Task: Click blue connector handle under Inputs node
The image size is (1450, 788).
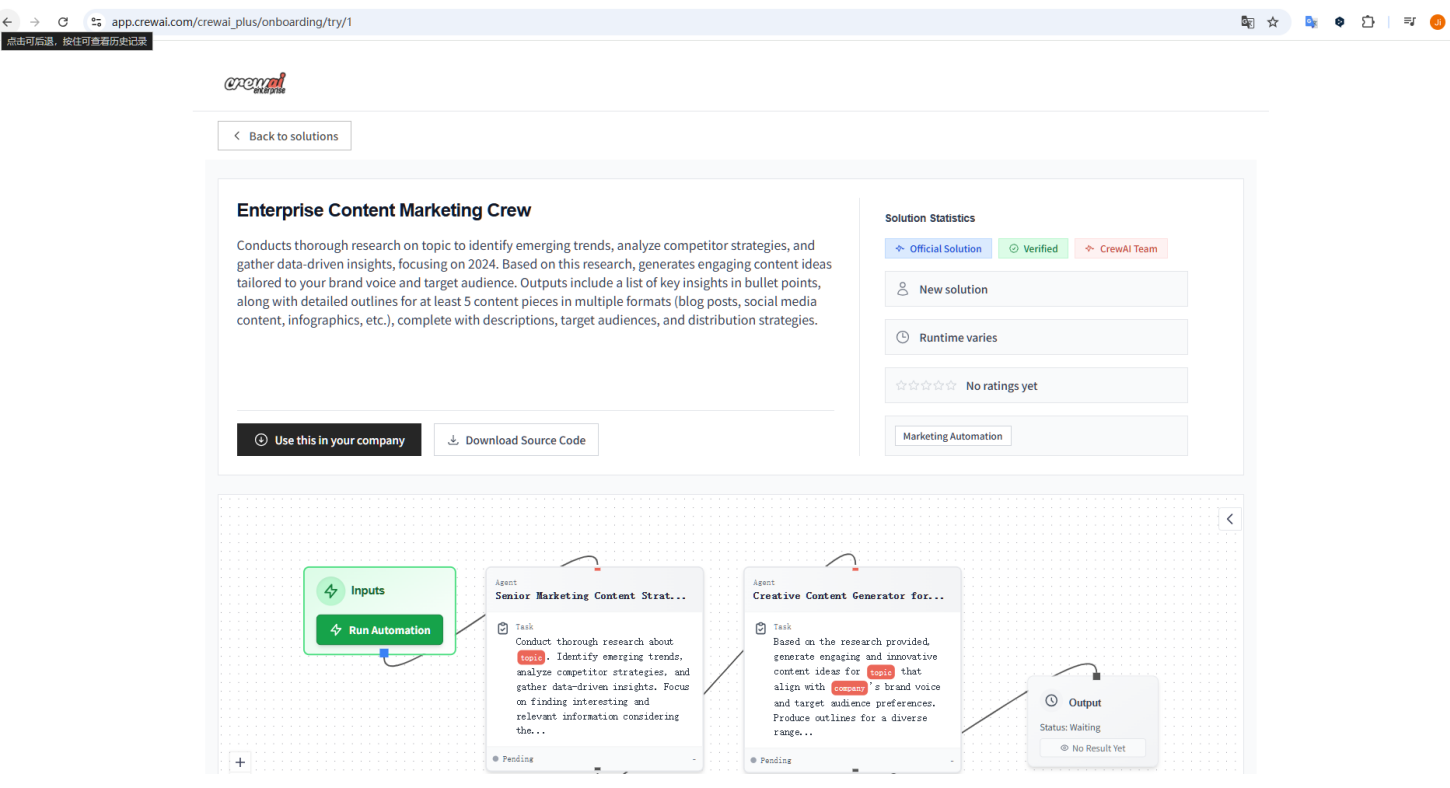Action: tap(384, 653)
